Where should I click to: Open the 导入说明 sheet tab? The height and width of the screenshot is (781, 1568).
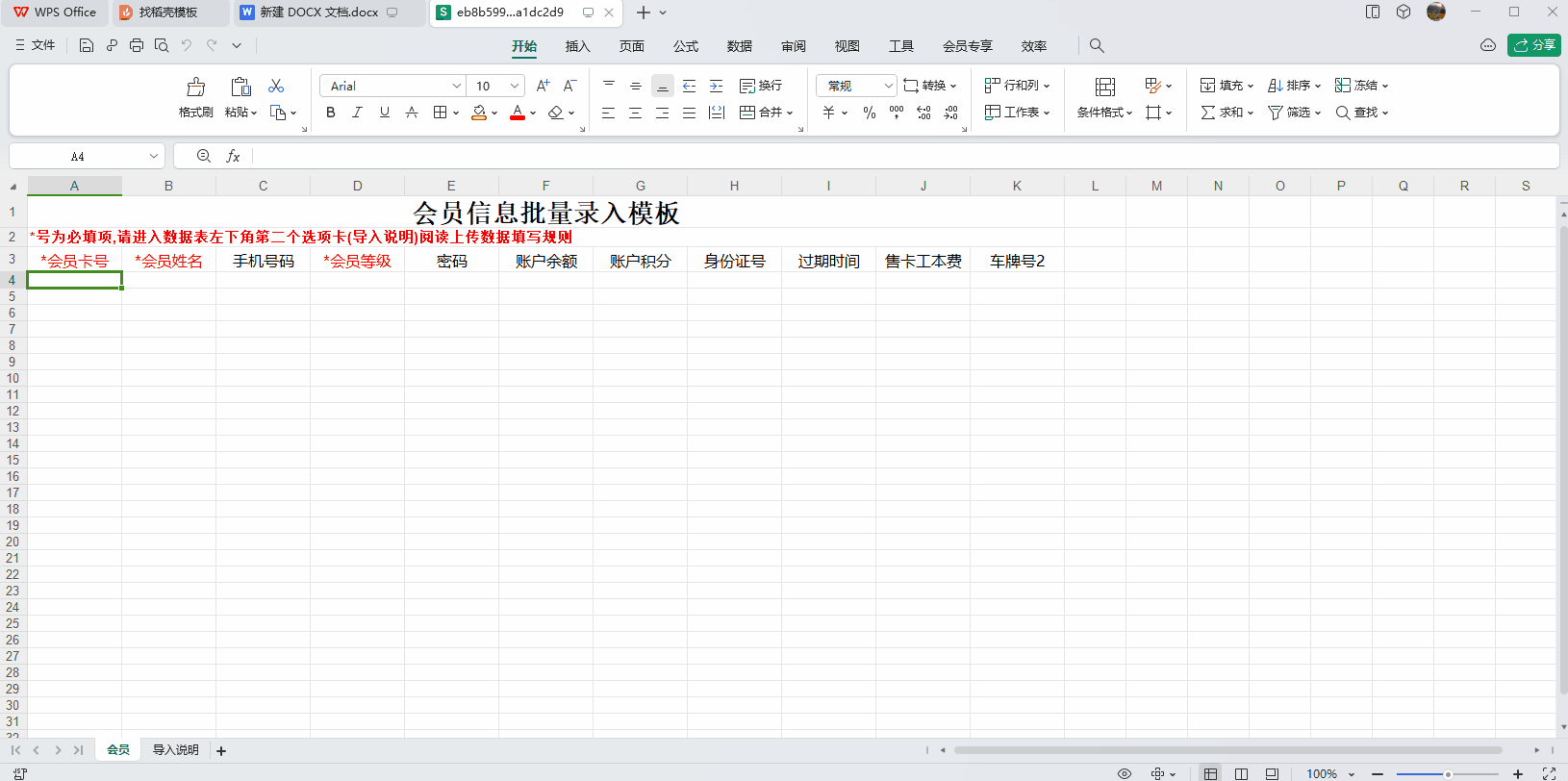point(176,750)
